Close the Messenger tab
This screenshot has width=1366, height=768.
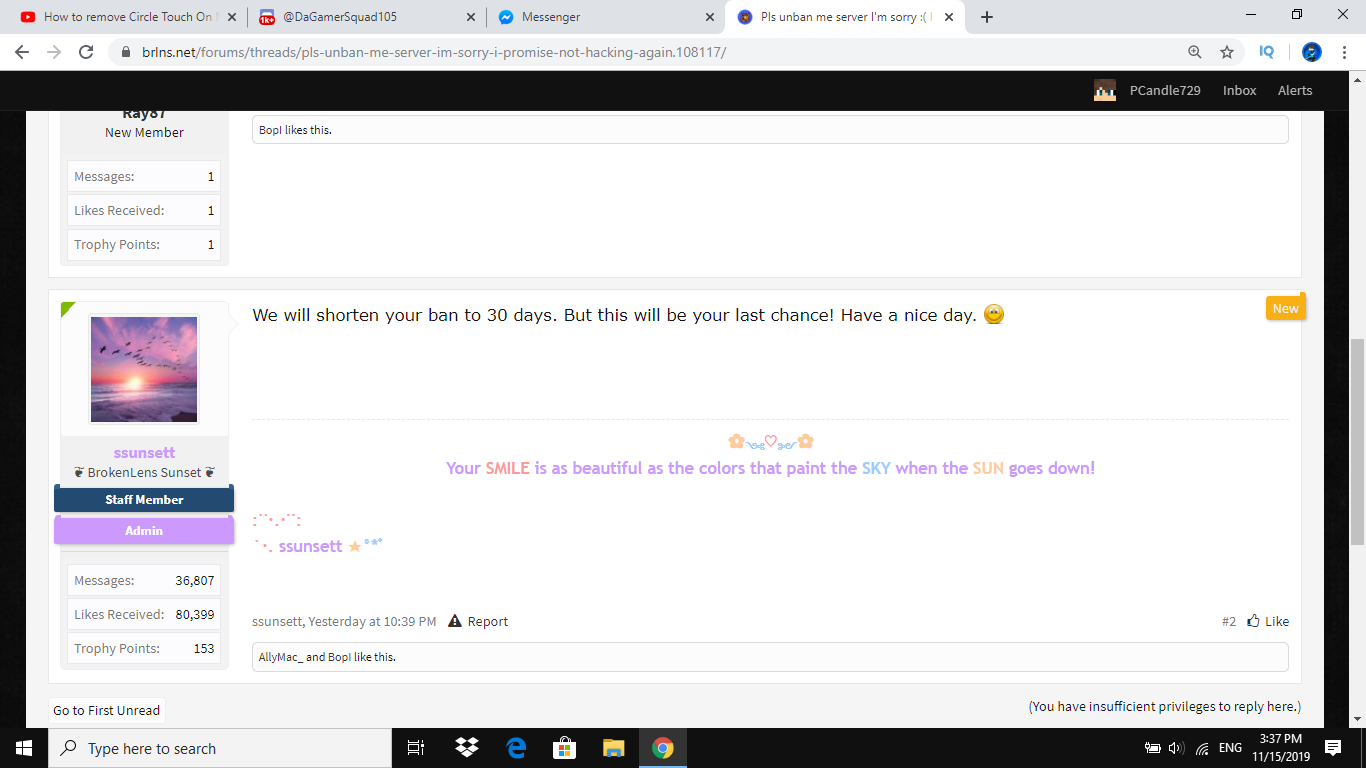[x=710, y=17]
